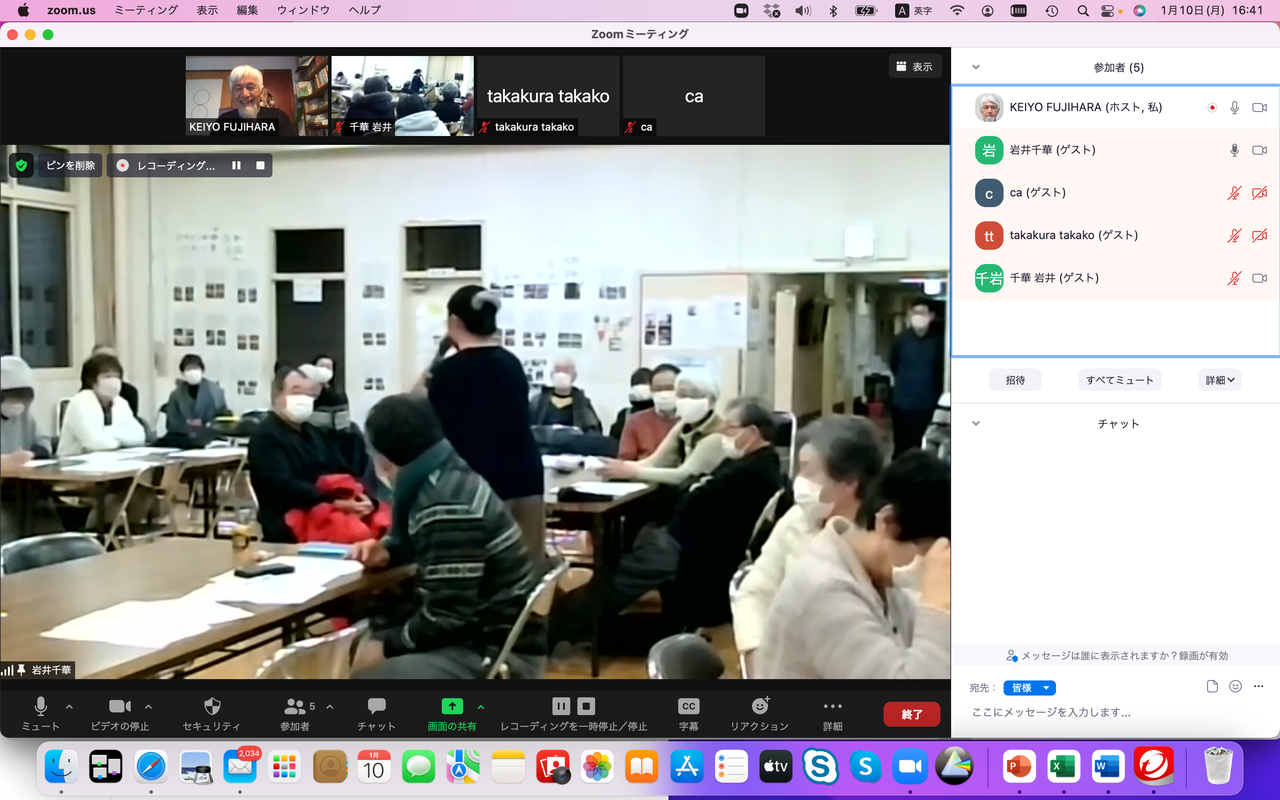Viewport: 1280px width, 800px height.
Task: Open audio options chevron next to ミュート
Action: coord(69,706)
